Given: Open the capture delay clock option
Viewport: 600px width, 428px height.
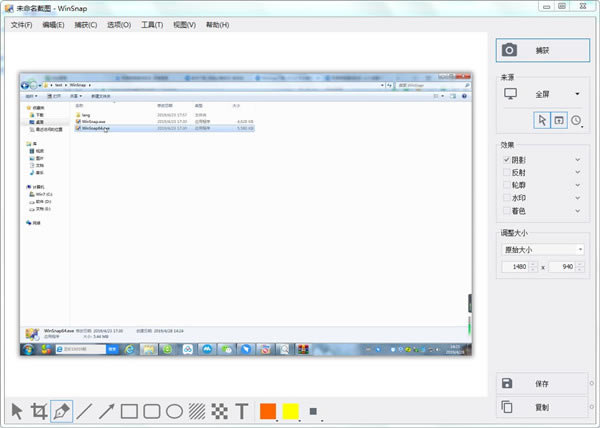Looking at the screenshot, I should (x=576, y=120).
